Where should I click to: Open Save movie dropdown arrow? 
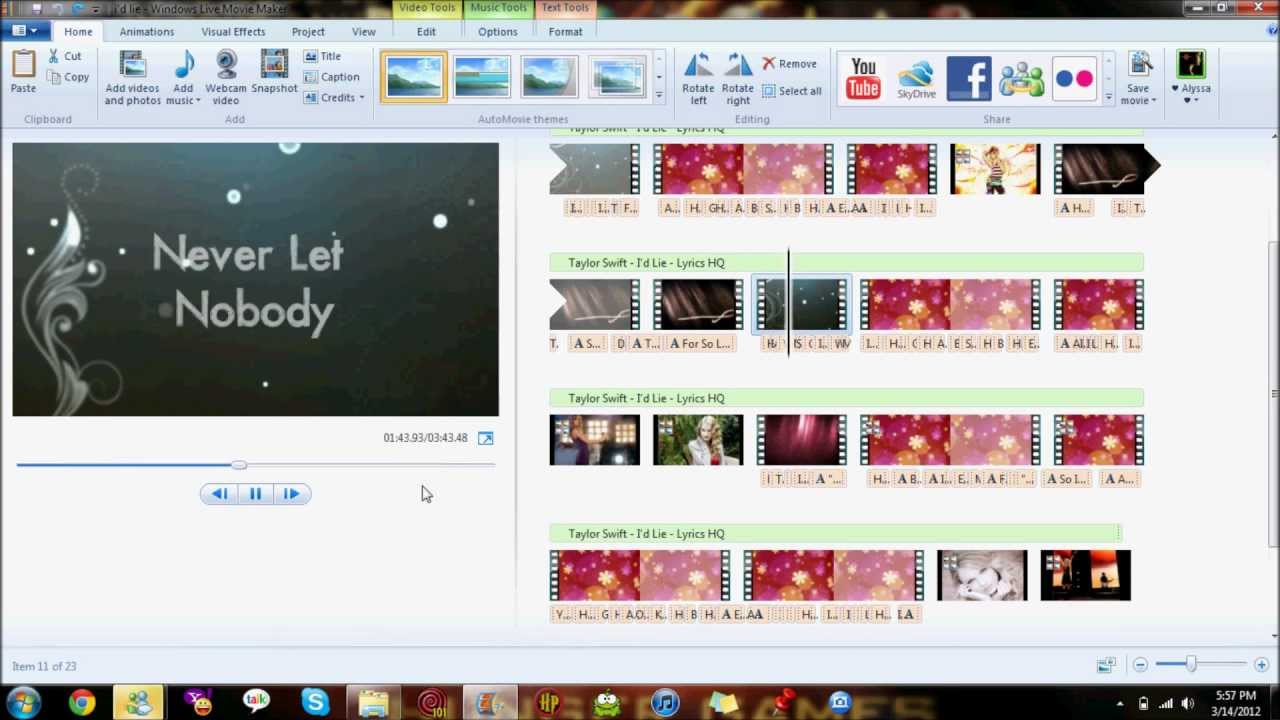[x=1153, y=101]
